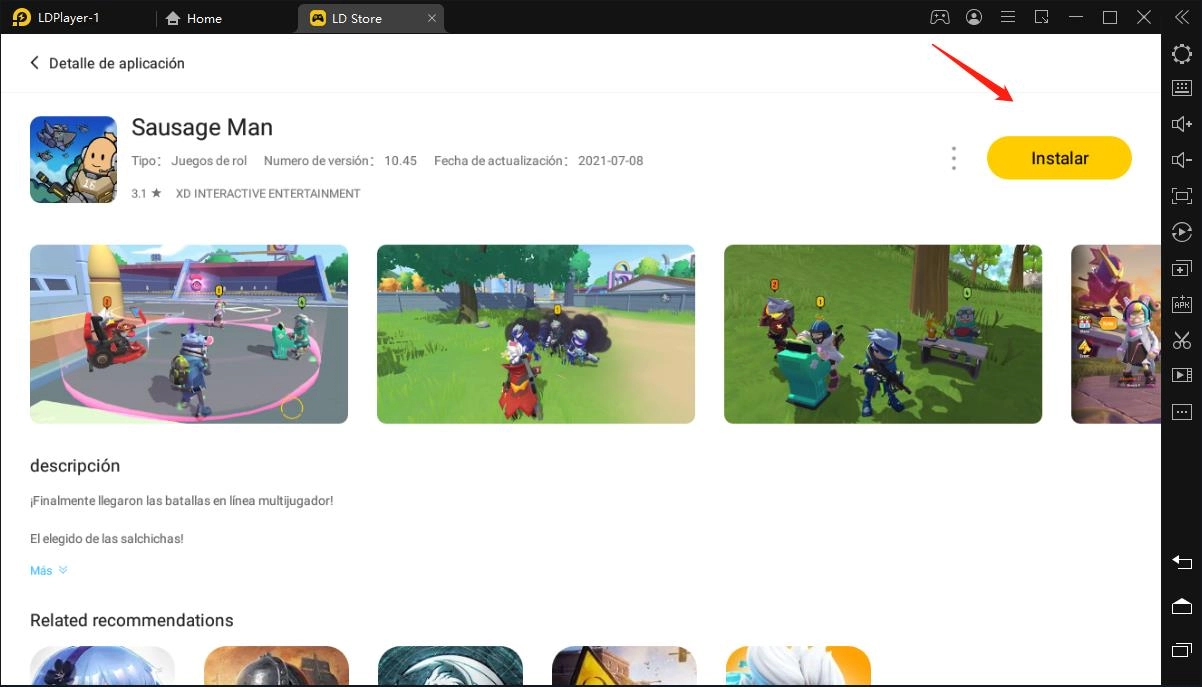
Task: Show more sidebar tools with ellipsis icon
Action: point(1181,411)
